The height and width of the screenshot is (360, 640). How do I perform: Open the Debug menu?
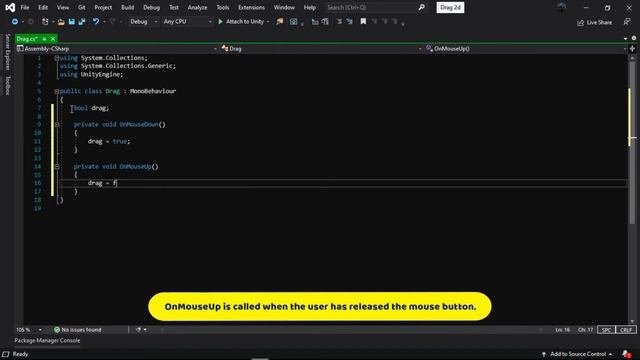coord(151,7)
